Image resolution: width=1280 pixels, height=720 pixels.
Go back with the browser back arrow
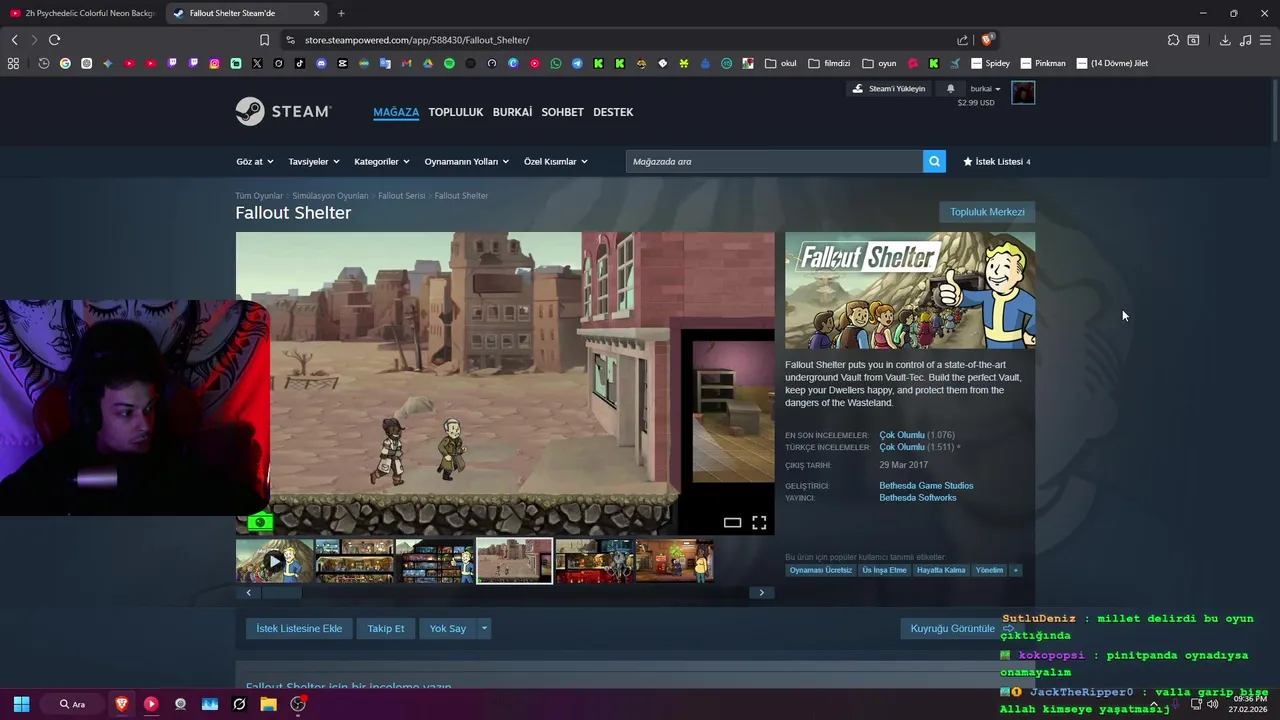14,40
